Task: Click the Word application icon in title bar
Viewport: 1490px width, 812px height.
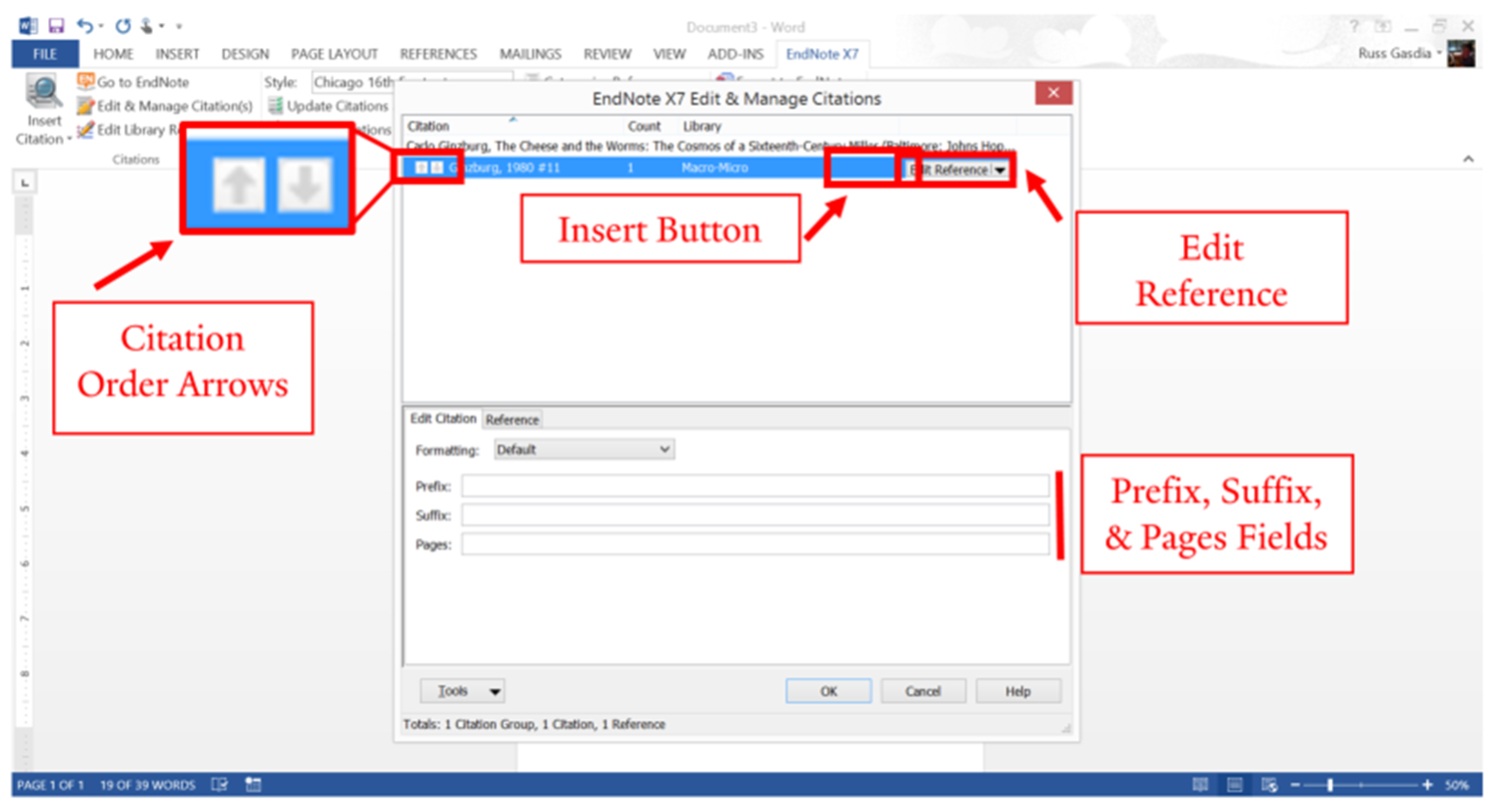Action: (28, 26)
